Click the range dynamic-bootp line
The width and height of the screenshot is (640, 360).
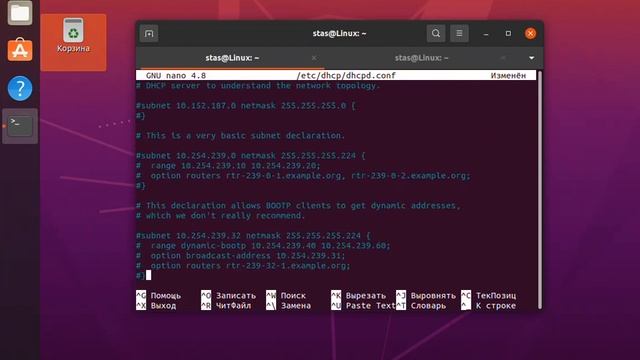263,246
